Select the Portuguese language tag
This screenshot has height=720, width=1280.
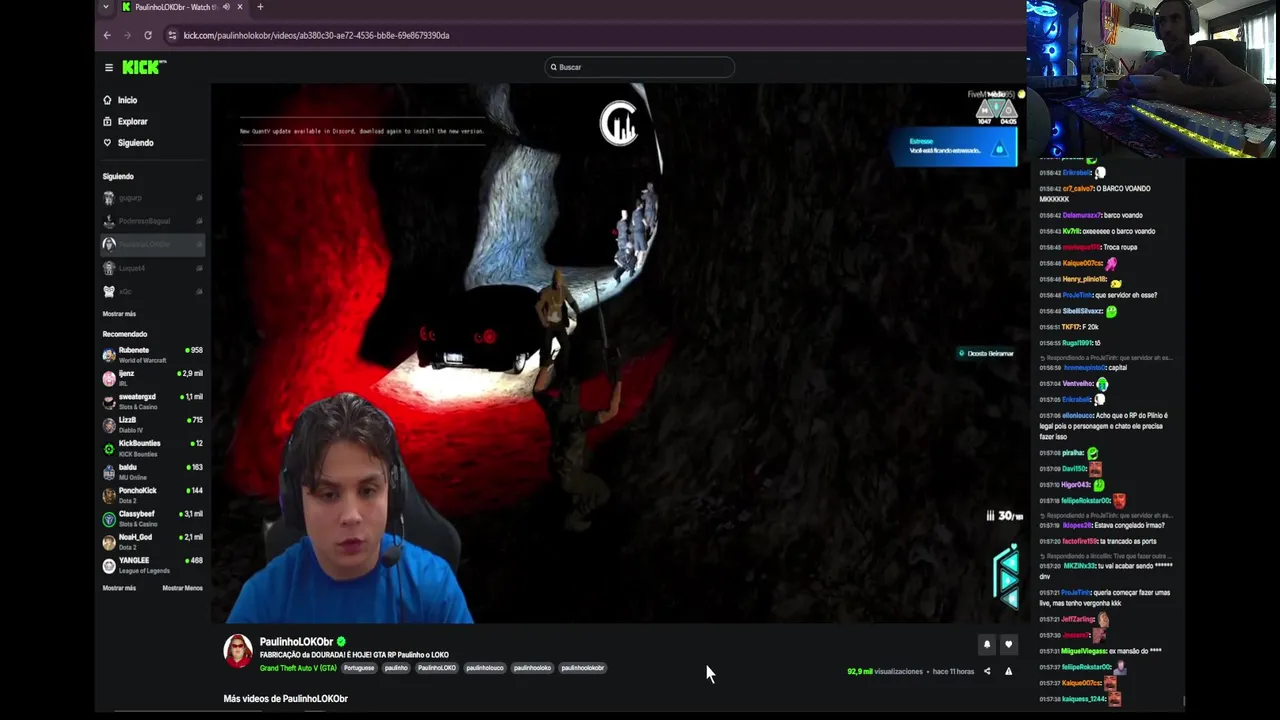click(359, 668)
